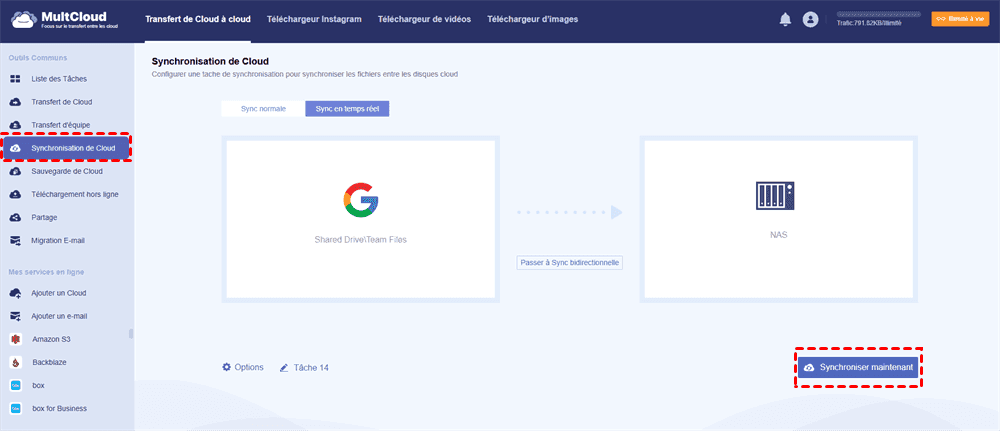The image size is (1000, 431).
Task: Click the MultCloud logo
Action: pos(65,20)
